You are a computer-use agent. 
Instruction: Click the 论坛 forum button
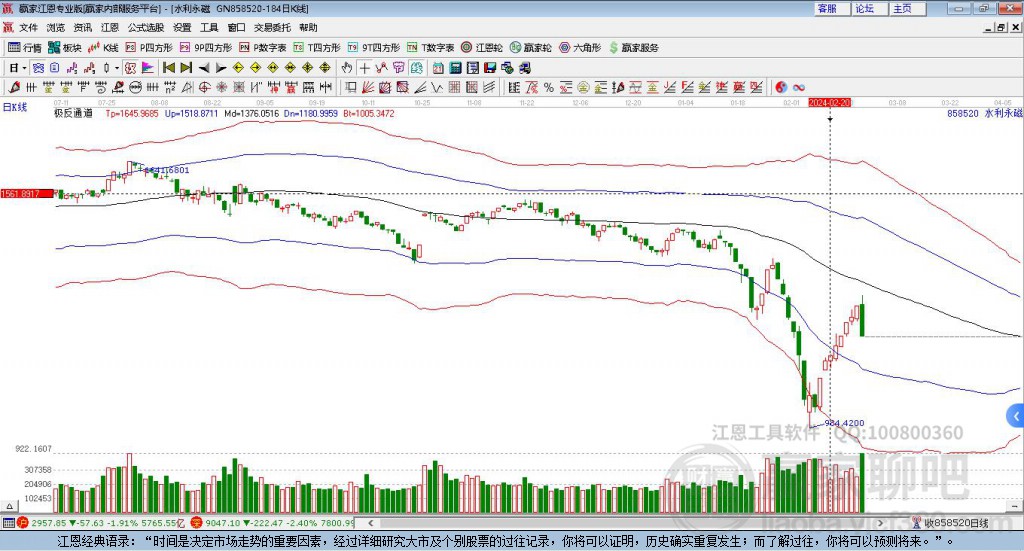869,8
